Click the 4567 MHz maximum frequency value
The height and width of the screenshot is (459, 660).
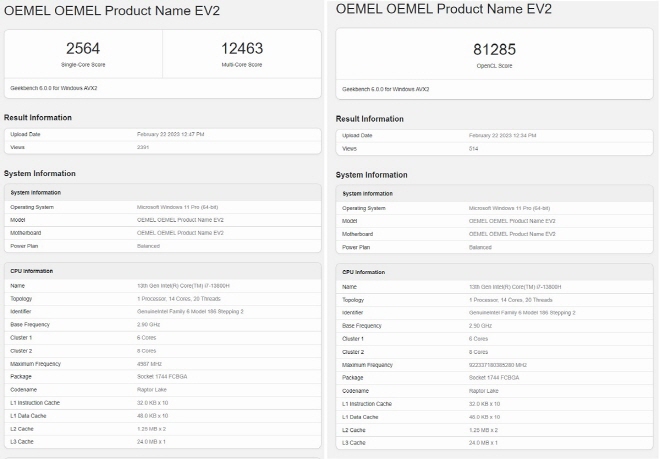(x=150, y=364)
